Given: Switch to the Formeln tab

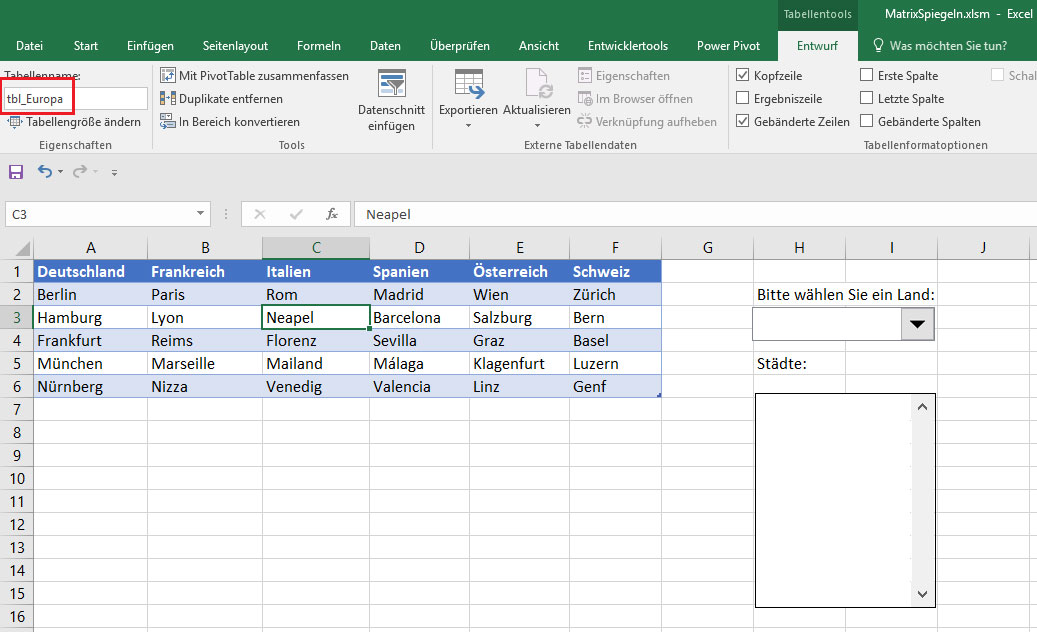Looking at the screenshot, I should [319, 46].
